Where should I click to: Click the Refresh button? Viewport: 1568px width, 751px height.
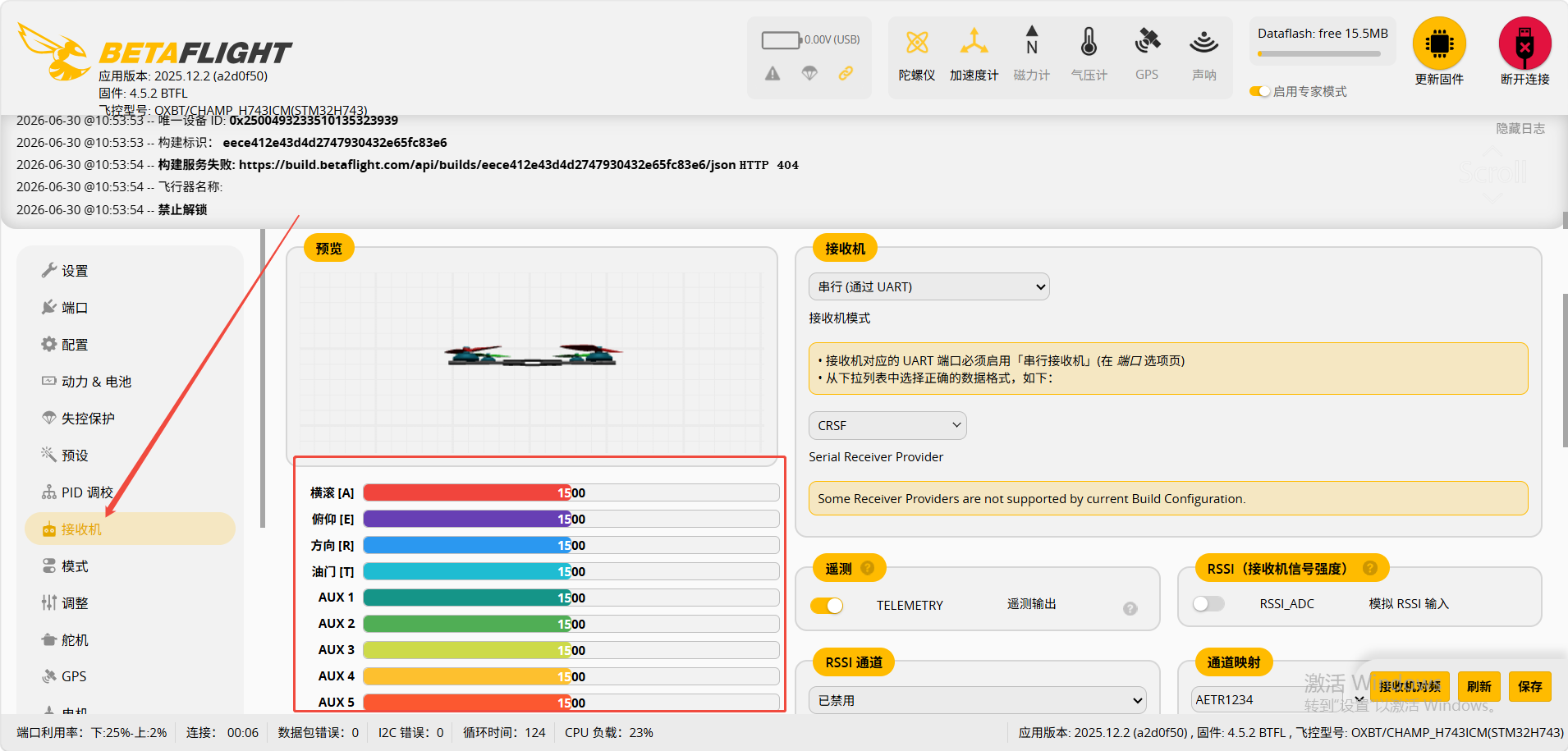point(1479,686)
